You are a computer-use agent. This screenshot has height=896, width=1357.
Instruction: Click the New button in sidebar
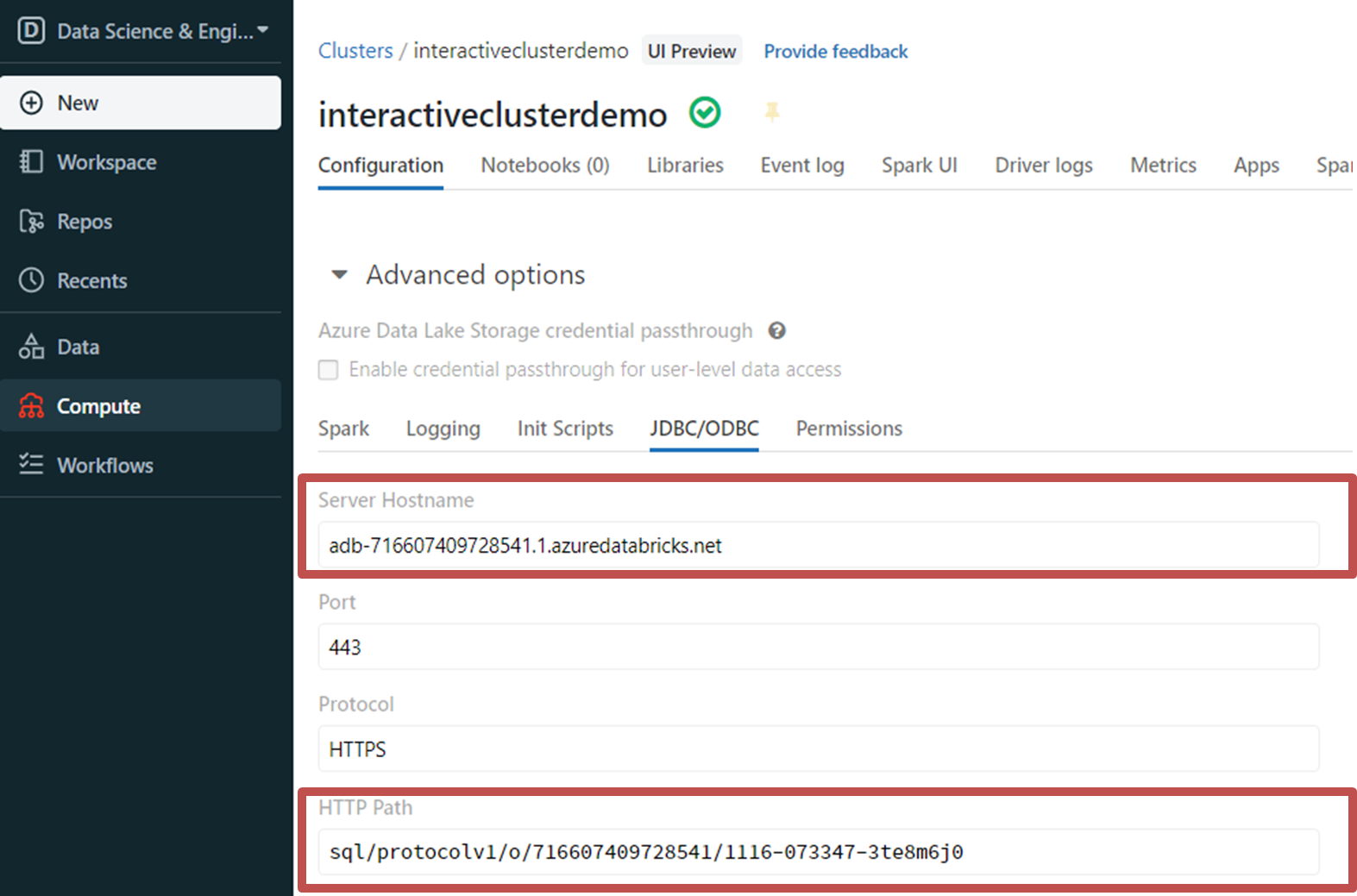[x=141, y=103]
